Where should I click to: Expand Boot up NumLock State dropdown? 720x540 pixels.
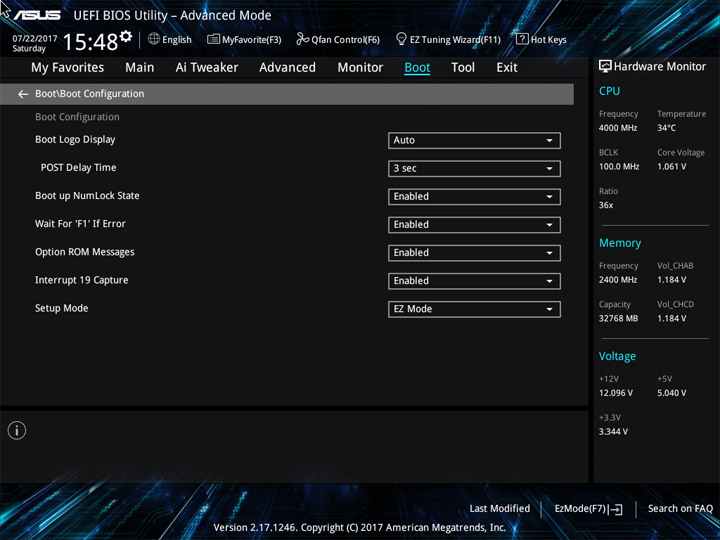(474, 197)
